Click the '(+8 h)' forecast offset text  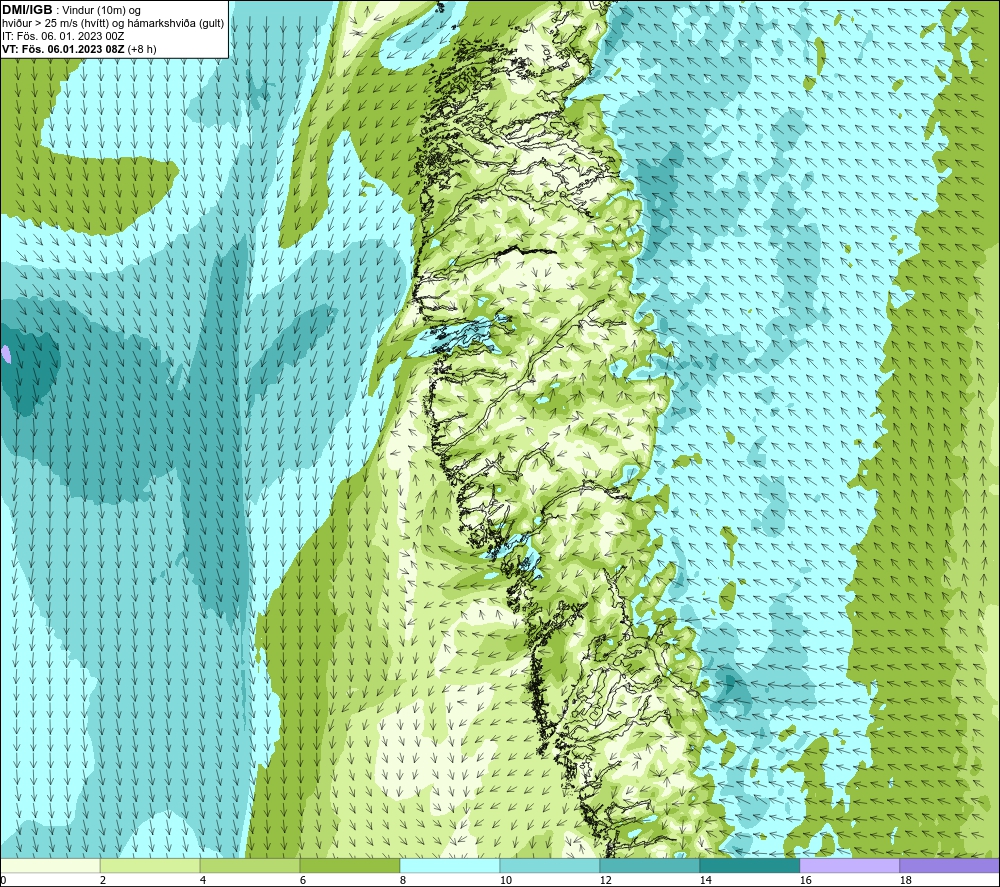[142, 49]
